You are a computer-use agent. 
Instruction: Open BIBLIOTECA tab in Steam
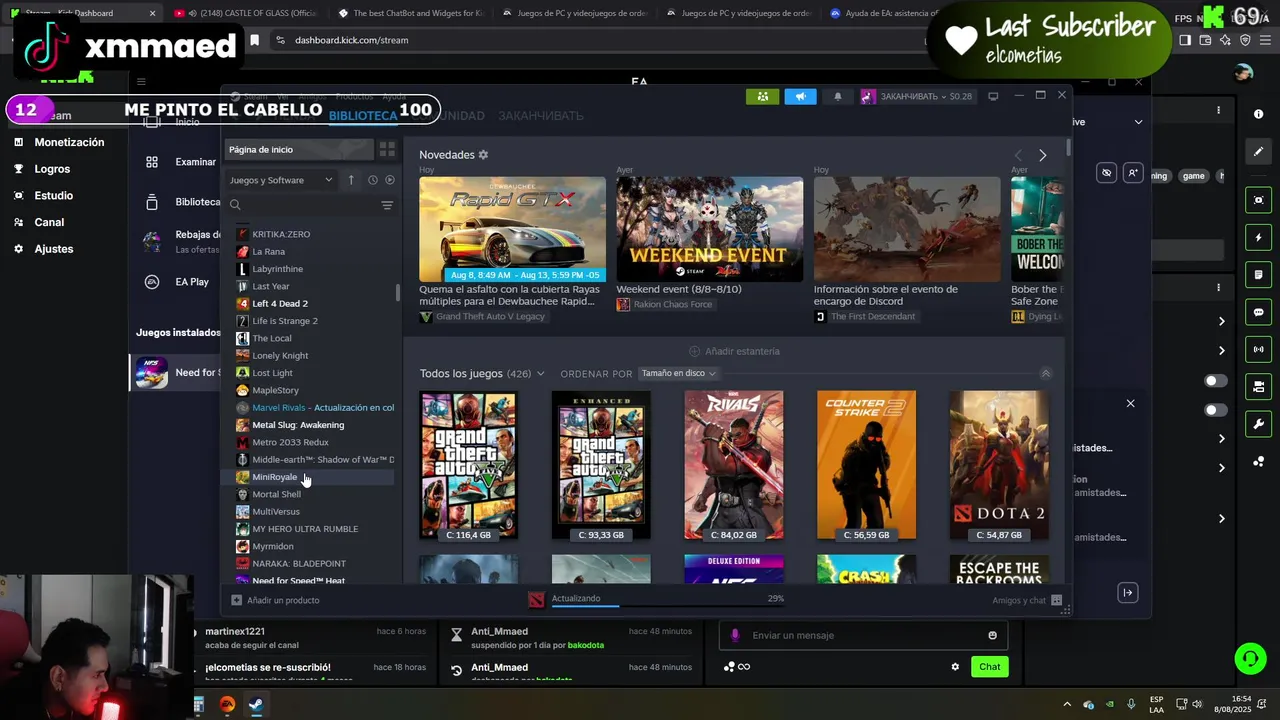click(363, 116)
